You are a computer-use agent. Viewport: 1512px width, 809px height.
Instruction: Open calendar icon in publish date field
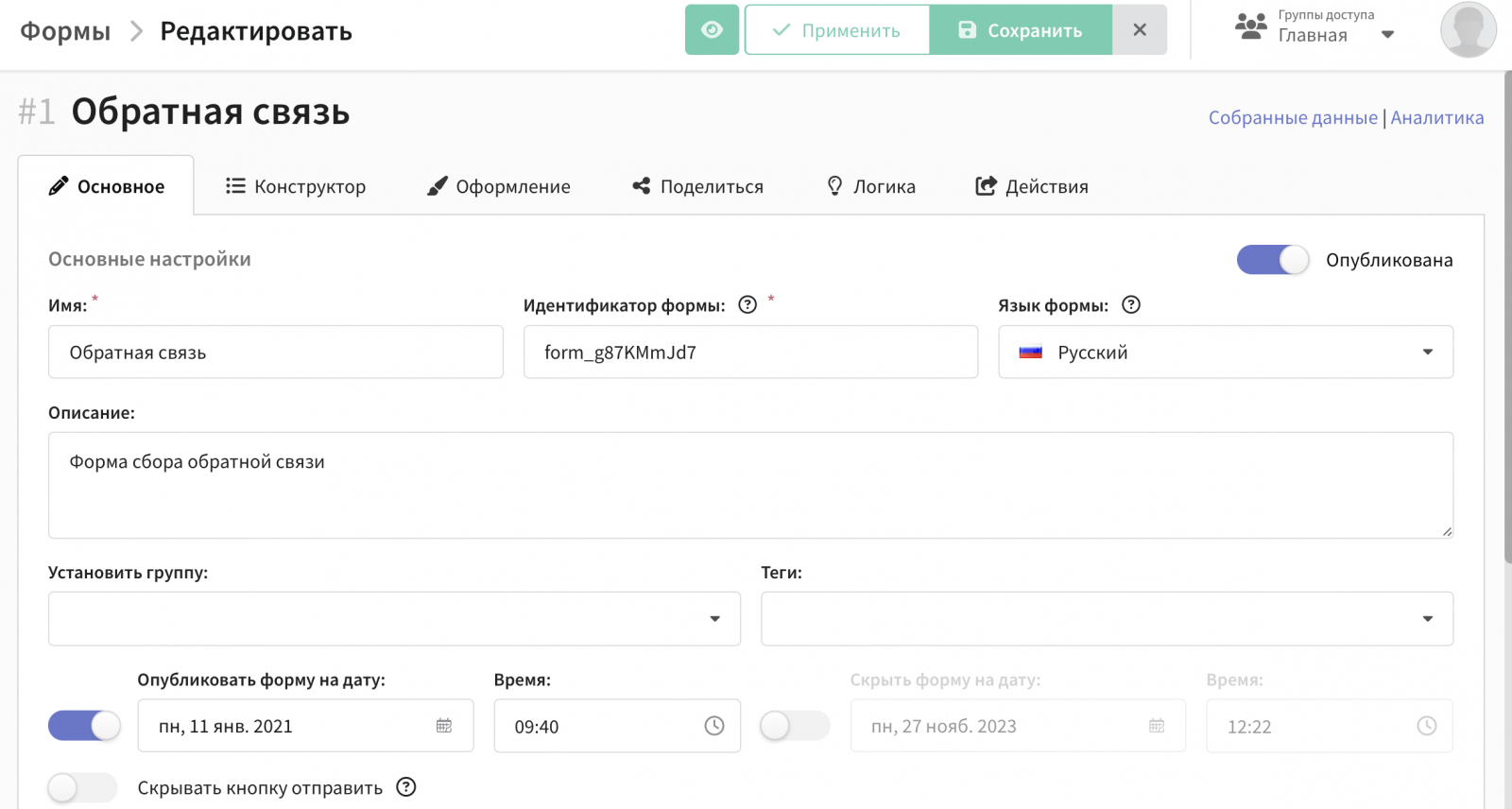click(x=444, y=726)
